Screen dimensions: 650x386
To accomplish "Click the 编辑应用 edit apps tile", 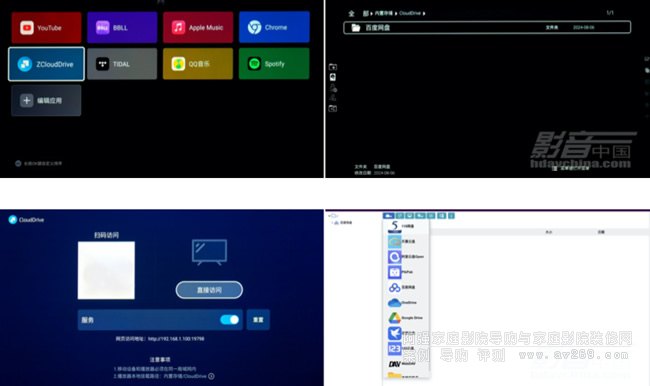I will 46,100.
